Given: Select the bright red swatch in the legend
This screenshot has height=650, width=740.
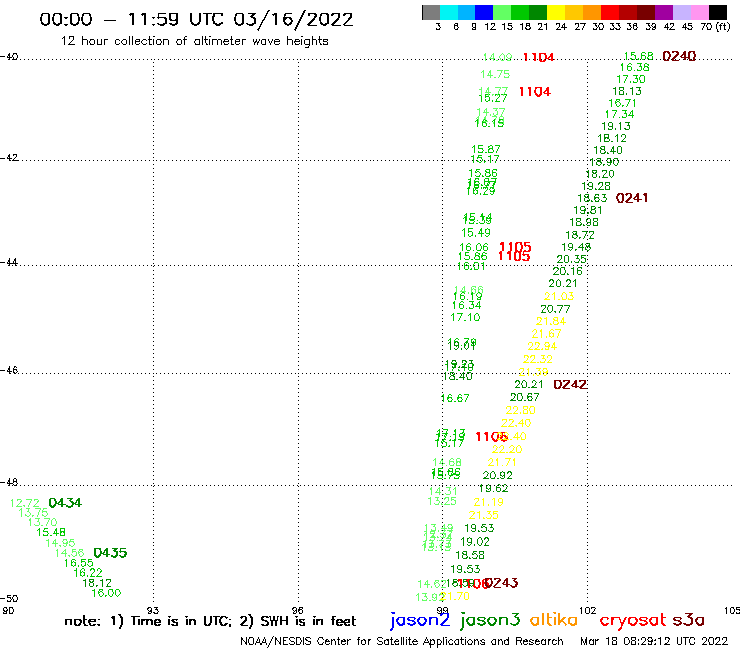Looking at the screenshot, I should pos(610,13).
